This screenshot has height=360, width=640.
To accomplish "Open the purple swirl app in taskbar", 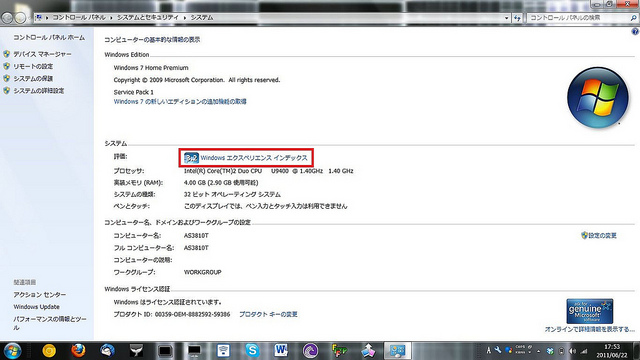I will click(310, 351).
